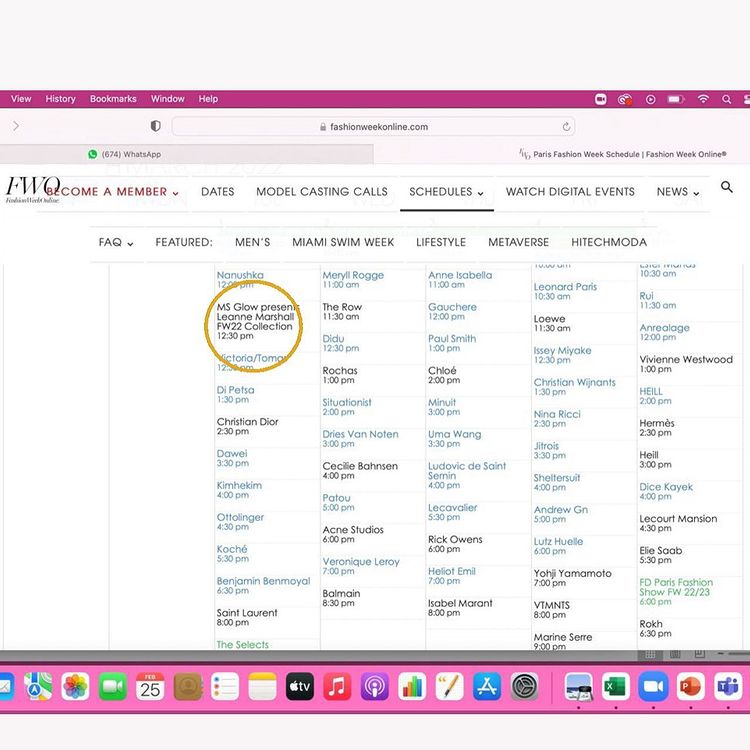
Task: Reload the page with refresh icon
Action: click(566, 127)
